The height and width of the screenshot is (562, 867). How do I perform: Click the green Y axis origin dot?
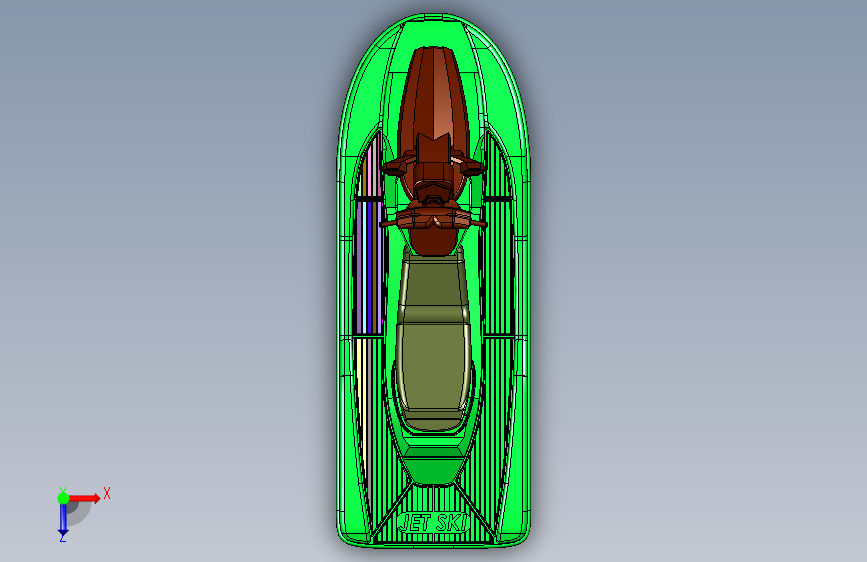(x=63, y=498)
